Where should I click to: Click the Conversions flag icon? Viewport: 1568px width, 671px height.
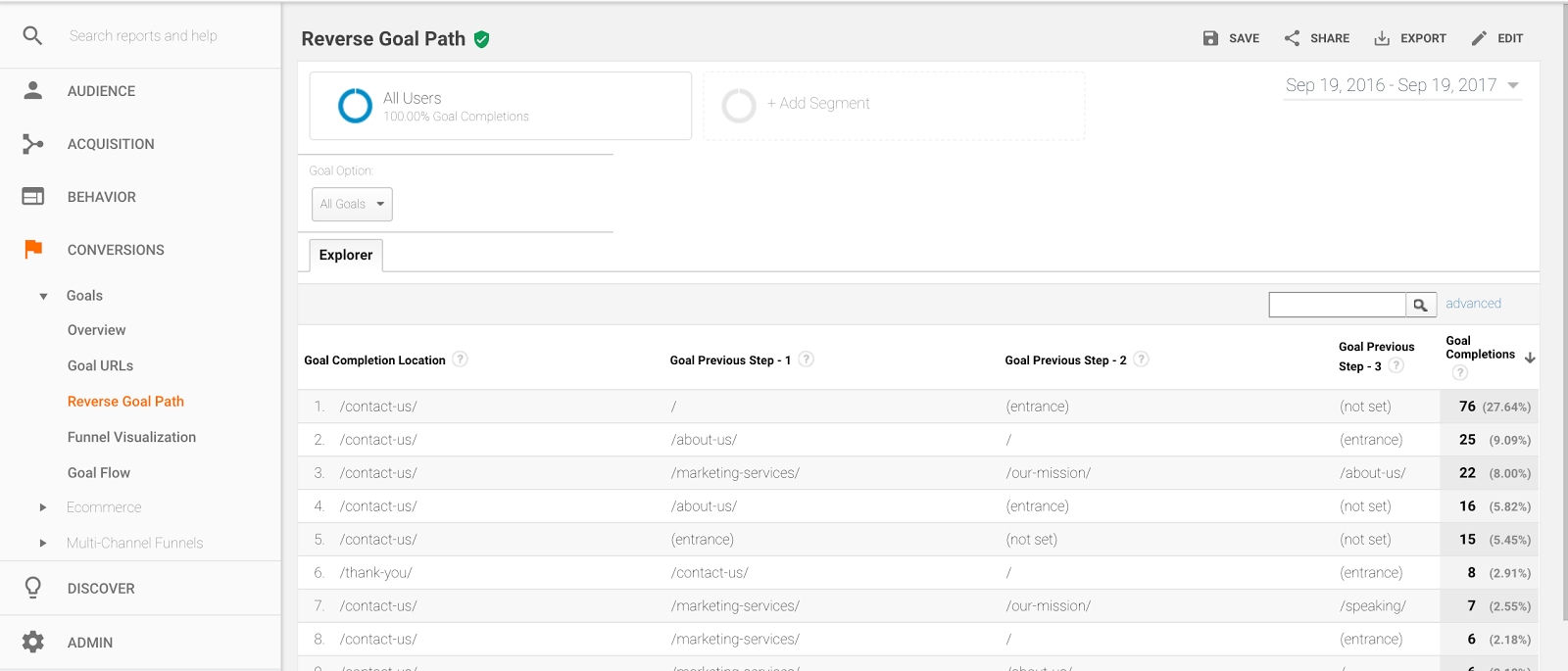(33, 249)
